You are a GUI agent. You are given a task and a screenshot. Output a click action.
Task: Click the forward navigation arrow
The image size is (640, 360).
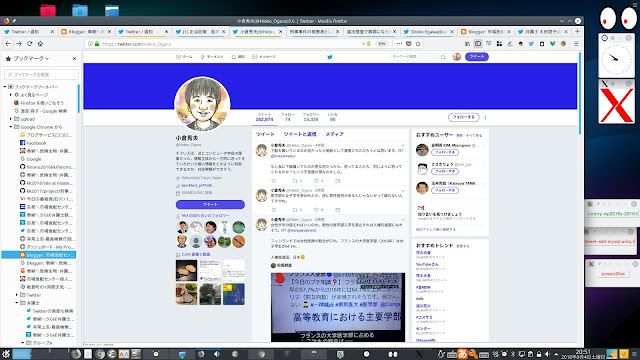tap(19, 44)
